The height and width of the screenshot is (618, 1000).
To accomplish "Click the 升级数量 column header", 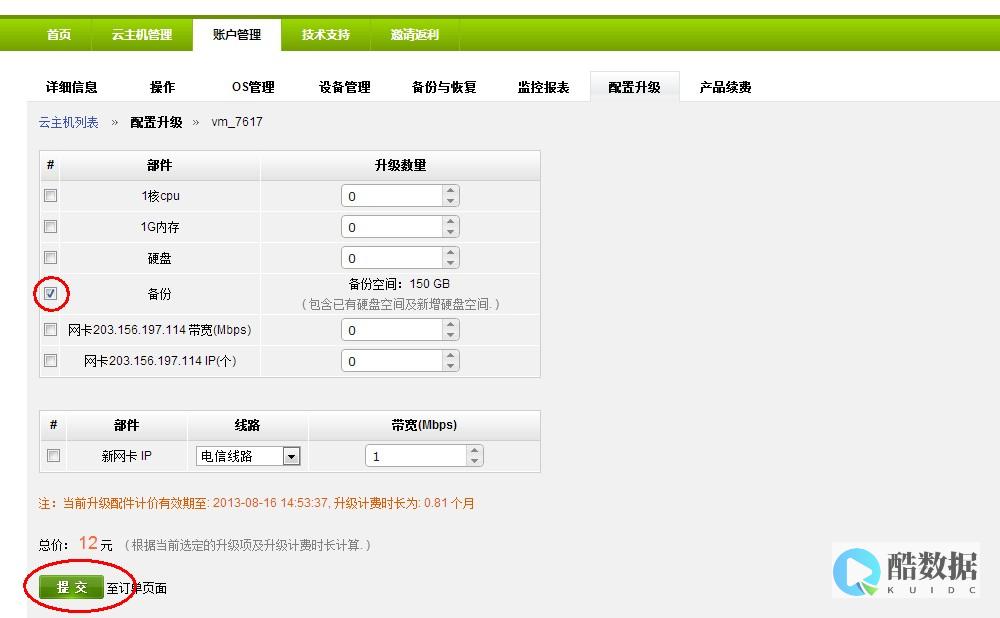I will tap(401, 165).
